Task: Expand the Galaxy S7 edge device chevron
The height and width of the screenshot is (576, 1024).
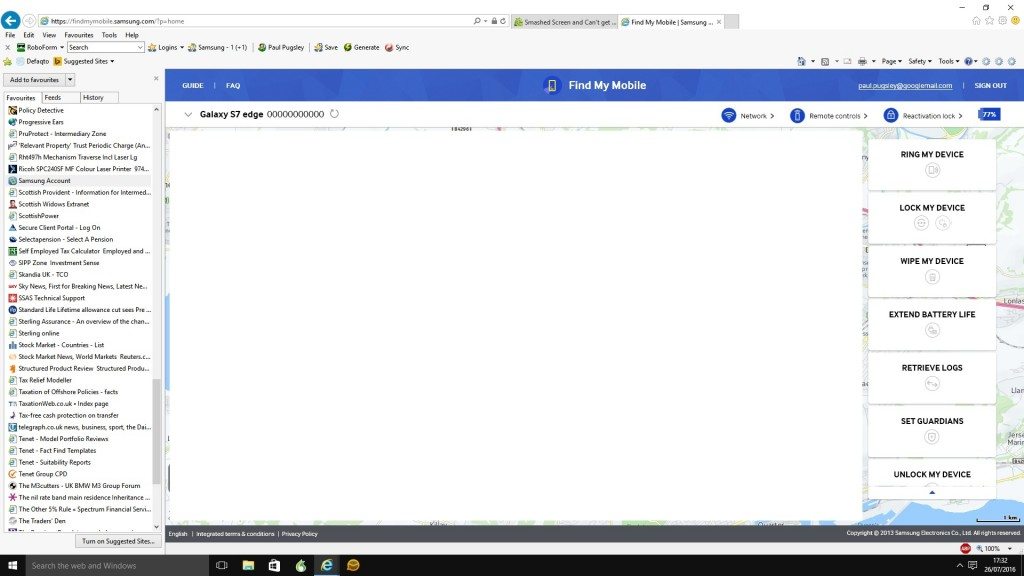Action: (188, 114)
